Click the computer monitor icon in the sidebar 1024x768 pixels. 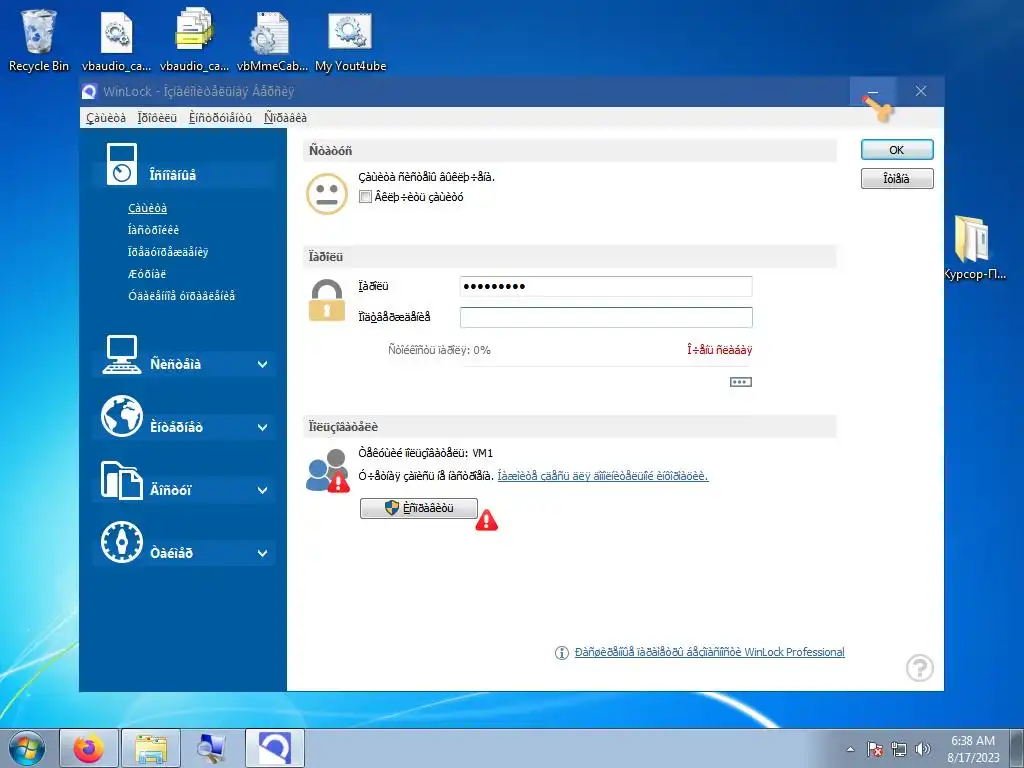point(121,355)
